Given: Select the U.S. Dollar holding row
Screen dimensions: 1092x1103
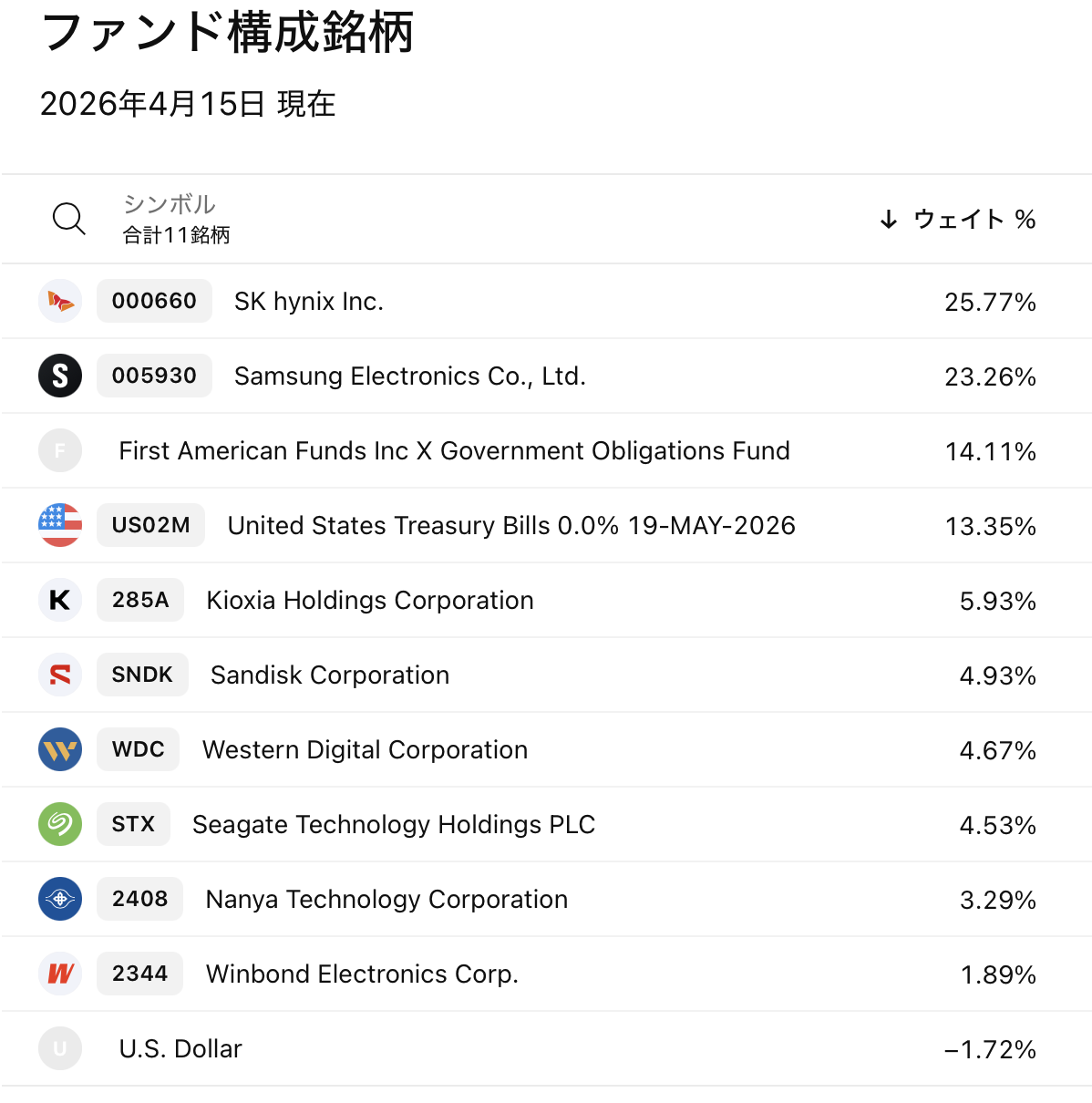Looking at the screenshot, I should click(180, 1048).
